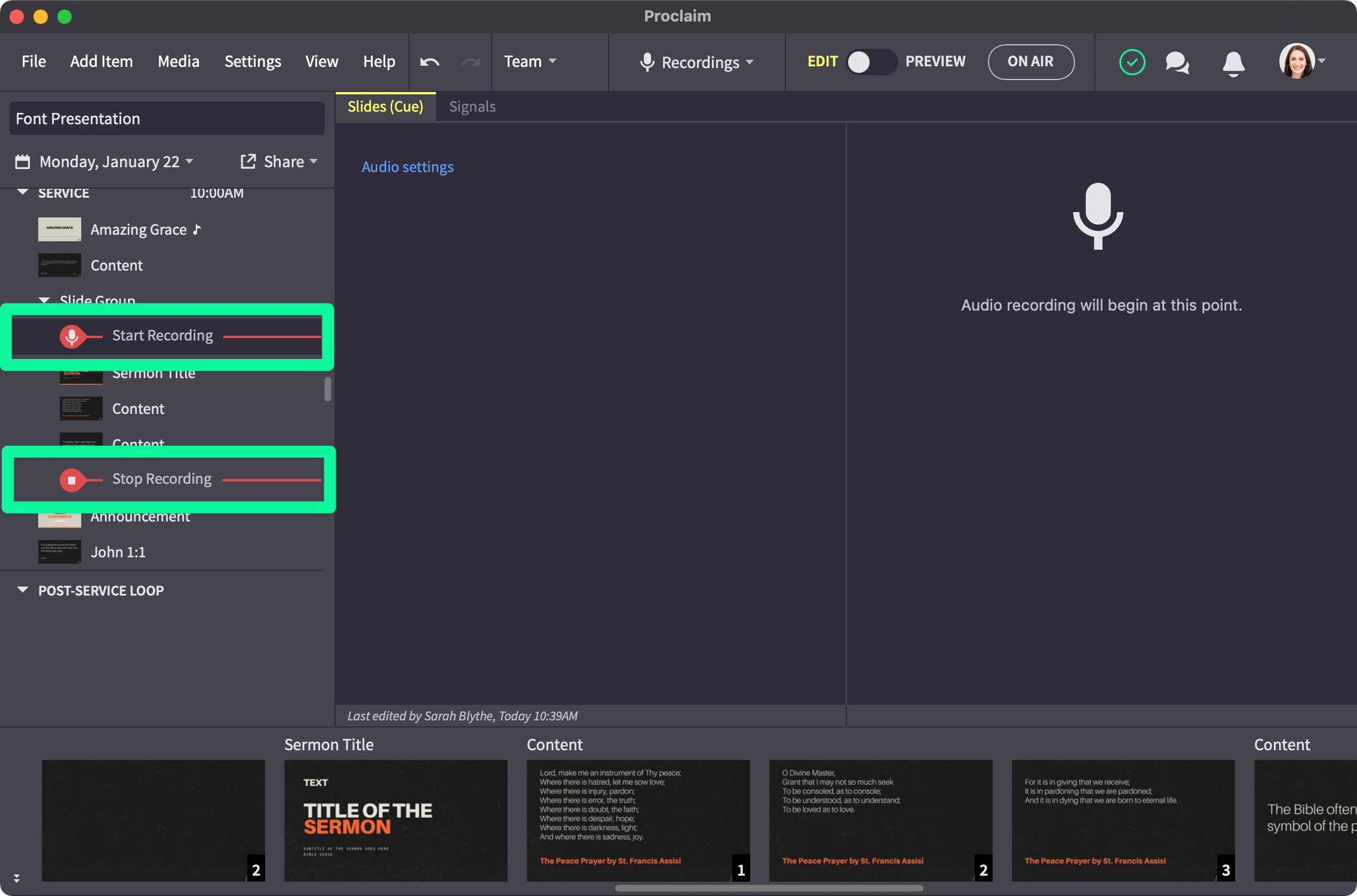Viewport: 1357px width, 896px height.
Task: Click the undo arrow icon
Action: [429, 62]
